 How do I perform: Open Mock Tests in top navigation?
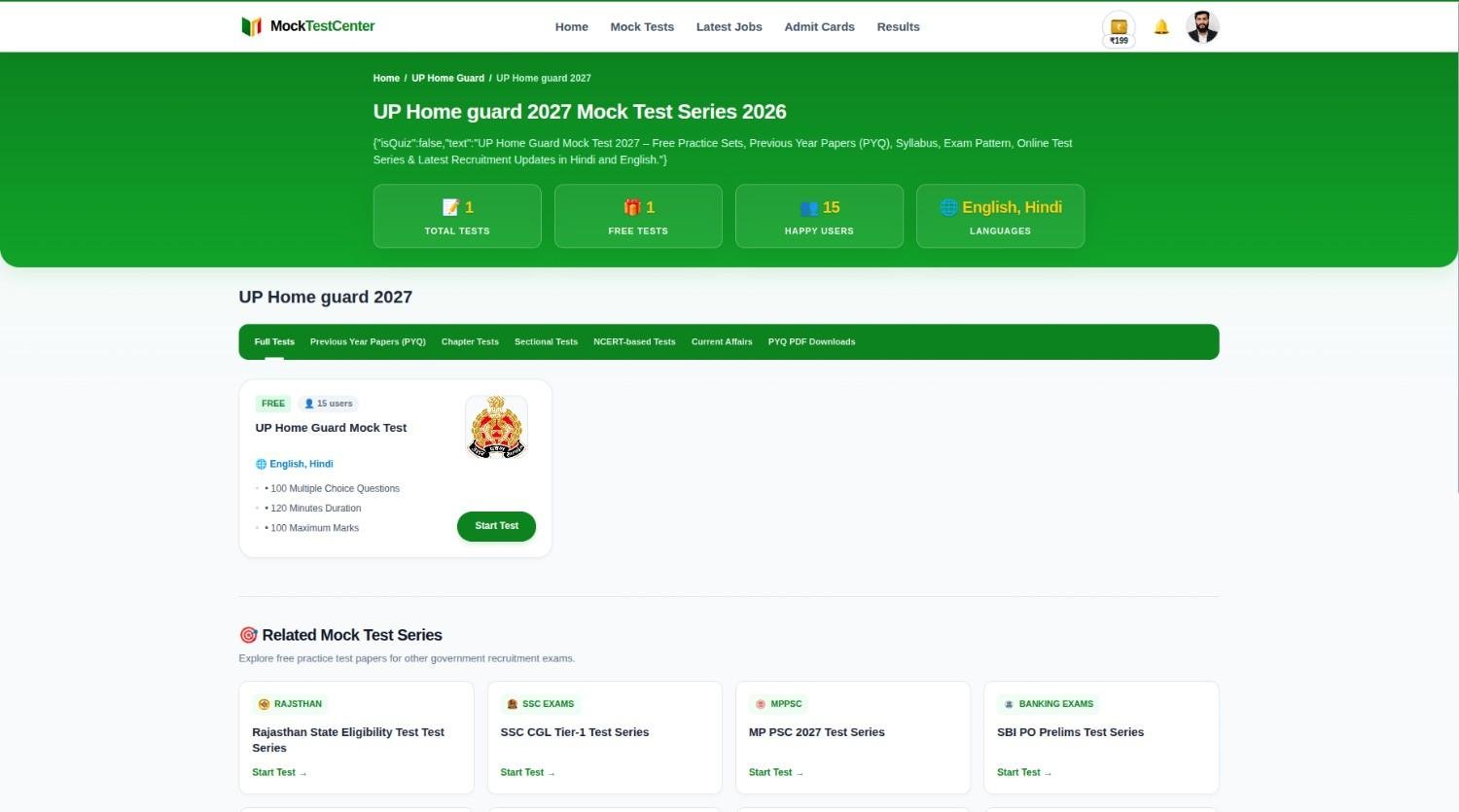click(642, 27)
